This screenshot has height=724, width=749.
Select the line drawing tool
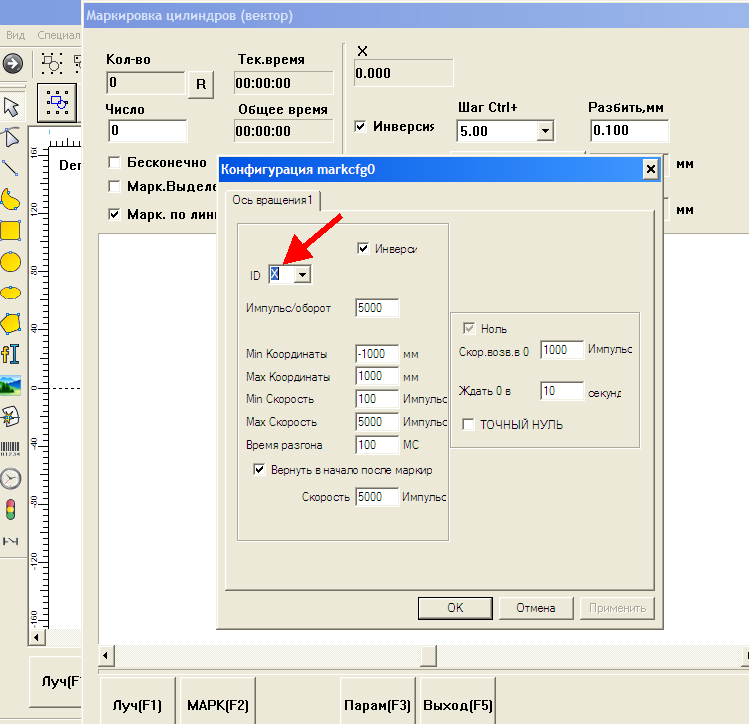[x=11, y=167]
